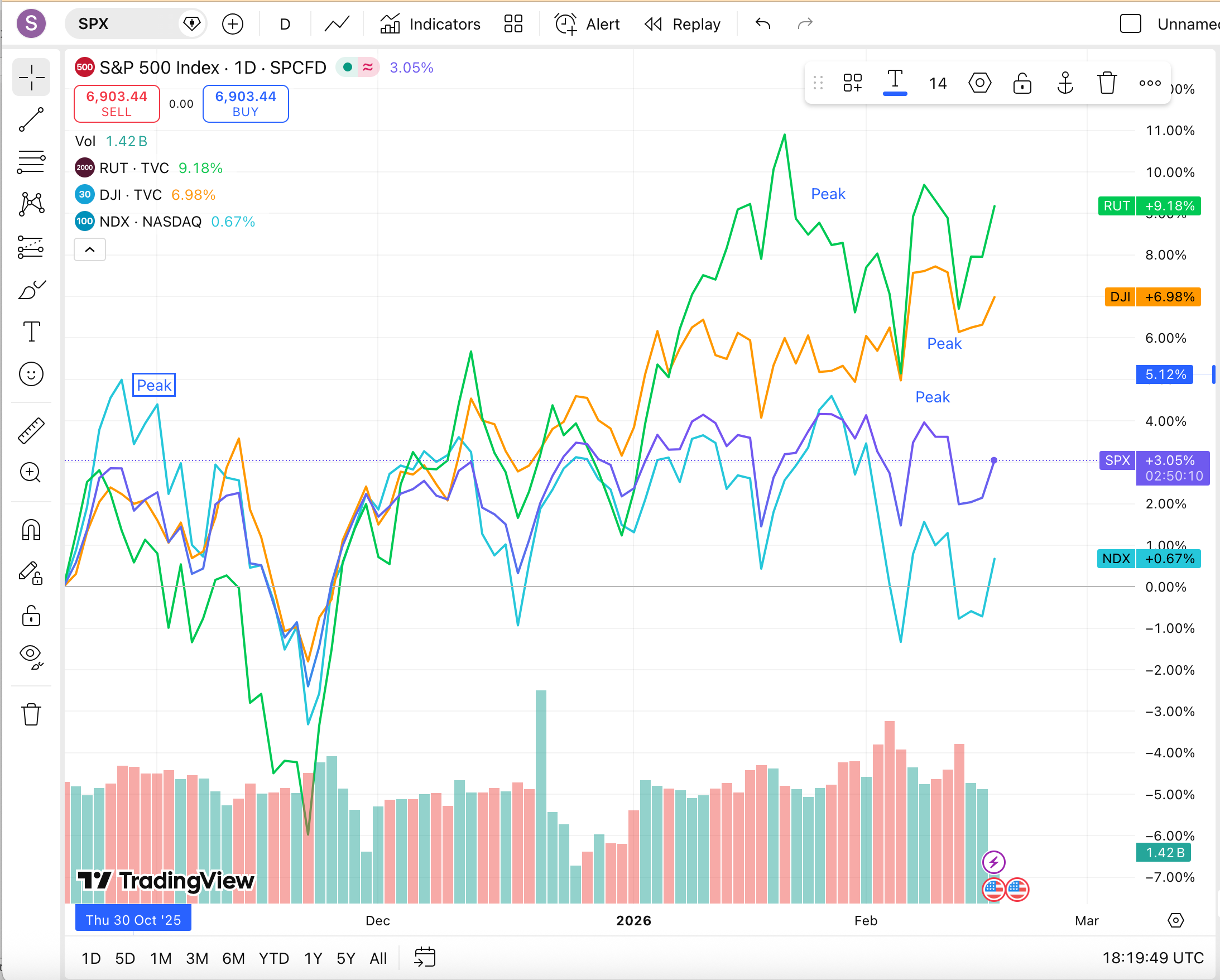
Task: Choose the text annotation tool
Action: click(31, 332)
